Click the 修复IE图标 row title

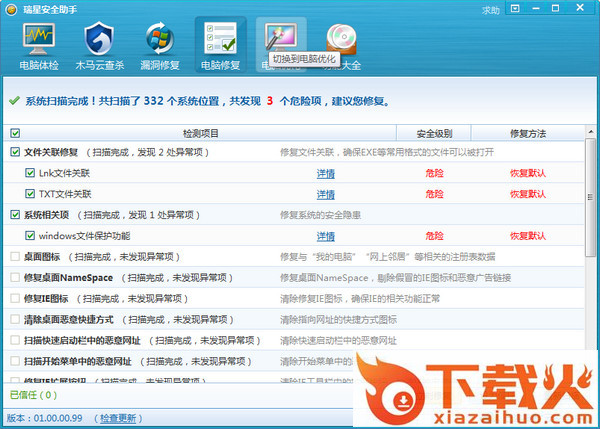point(46,299)
